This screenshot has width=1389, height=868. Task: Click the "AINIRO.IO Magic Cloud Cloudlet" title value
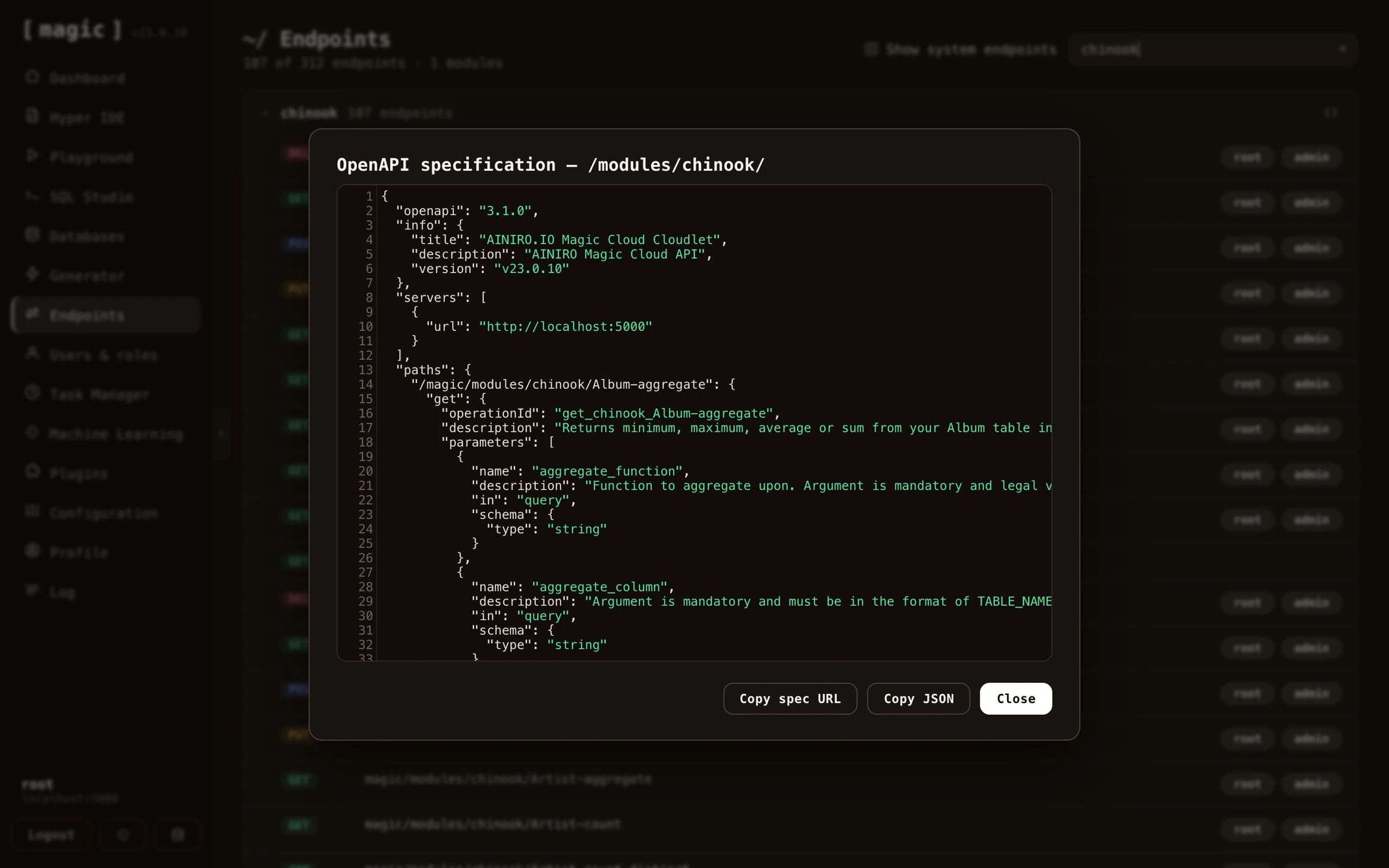(600, 240)
